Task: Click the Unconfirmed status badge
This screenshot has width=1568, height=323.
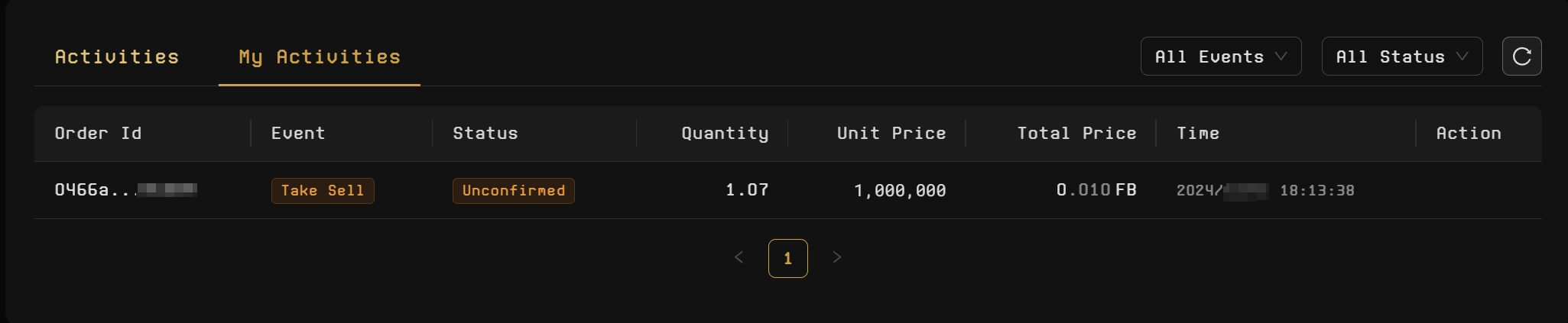Action: [x=513, y=191]
